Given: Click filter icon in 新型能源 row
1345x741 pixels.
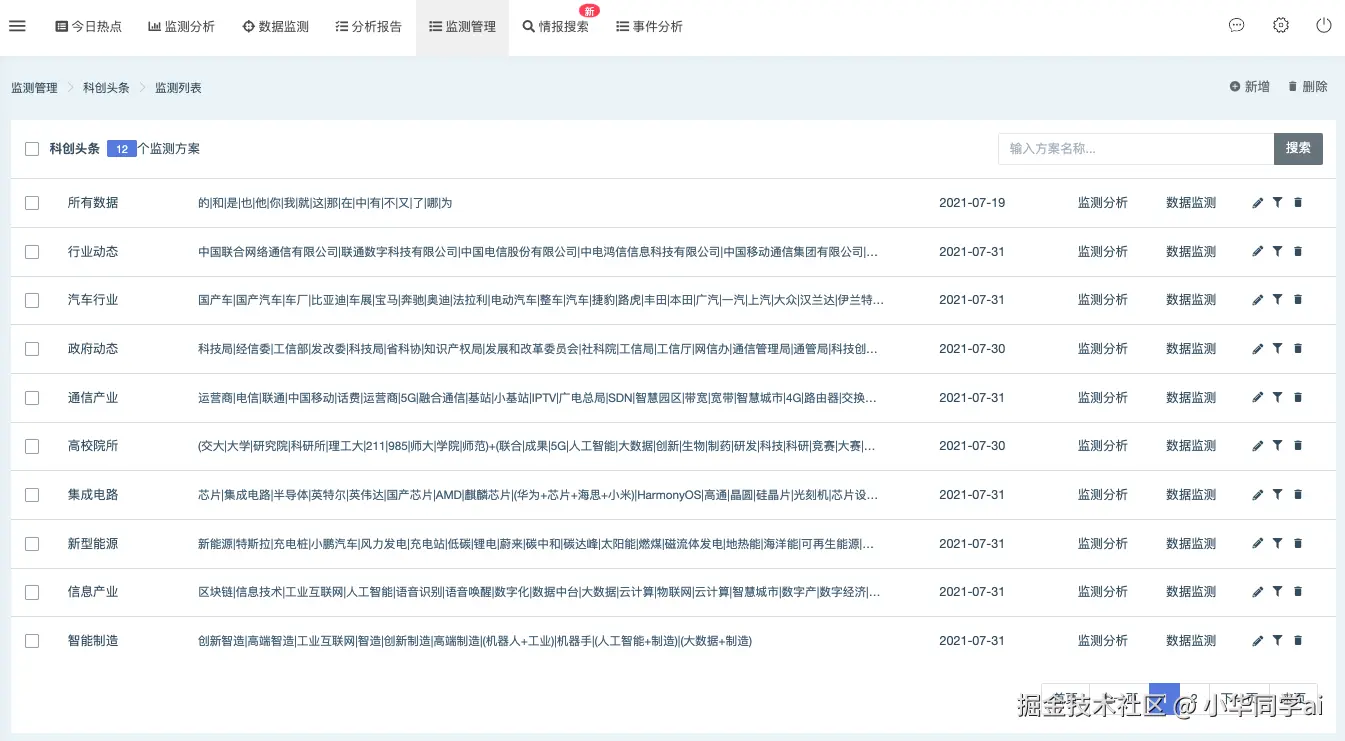Looking at the screenshot, I should [x=1278, y=544].
